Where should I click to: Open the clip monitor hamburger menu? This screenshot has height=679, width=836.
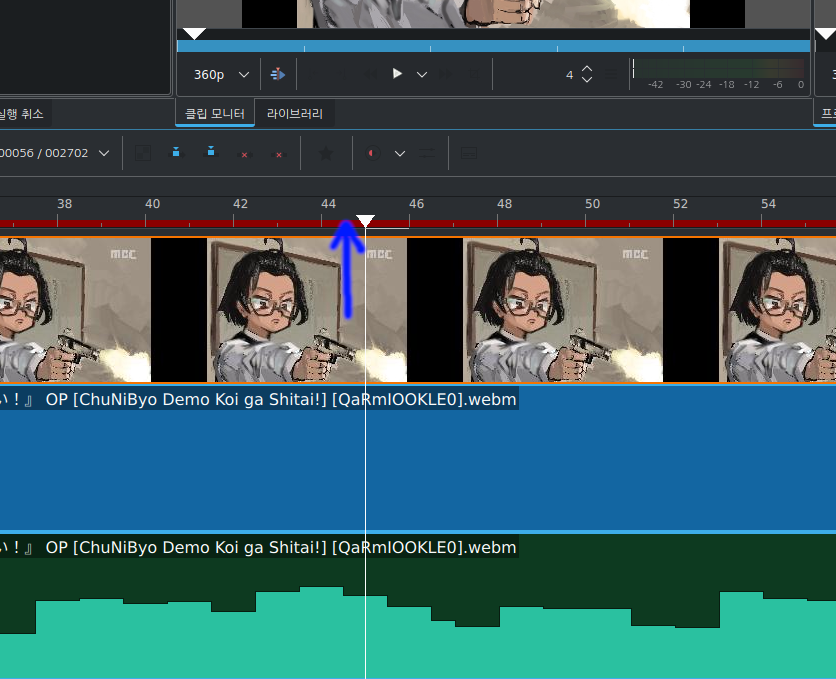tap(612, 75)
